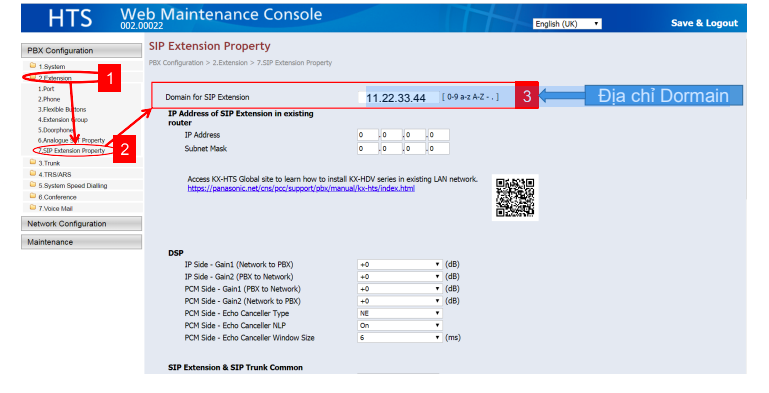Select 4.Extension Group tree item

[63, 120]
